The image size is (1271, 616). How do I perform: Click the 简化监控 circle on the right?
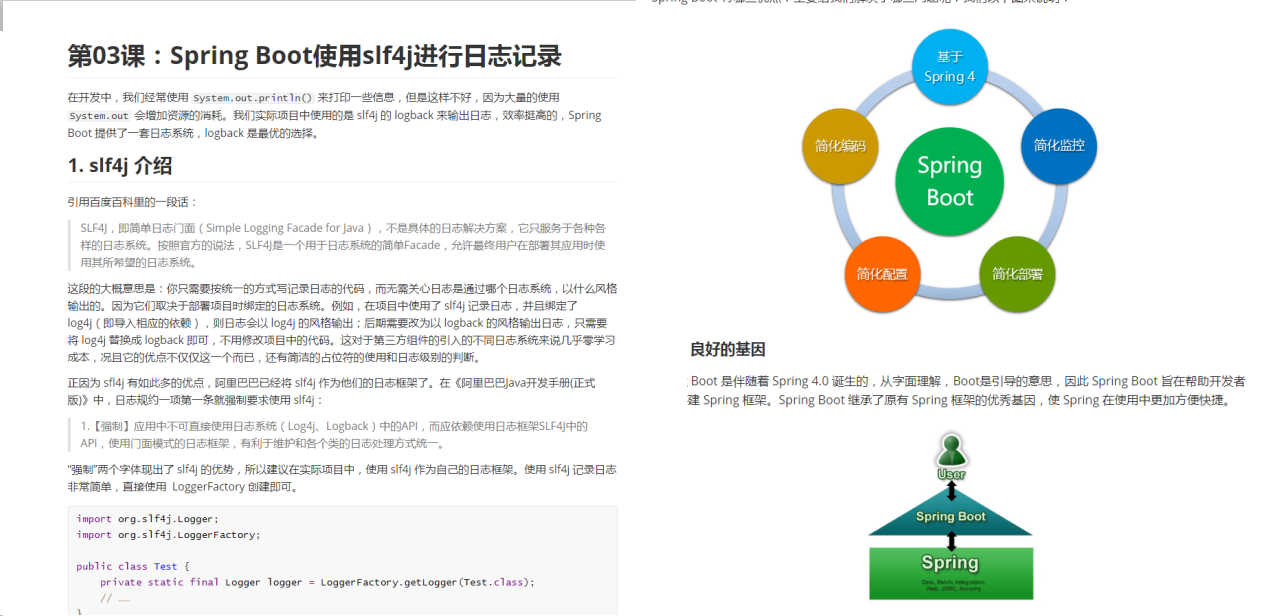pos(1058,146)
